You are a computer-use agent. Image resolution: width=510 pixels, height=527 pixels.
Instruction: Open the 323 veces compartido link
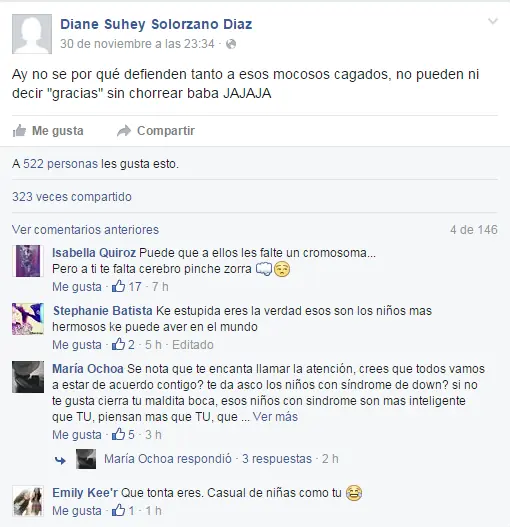tap(72, 197)
